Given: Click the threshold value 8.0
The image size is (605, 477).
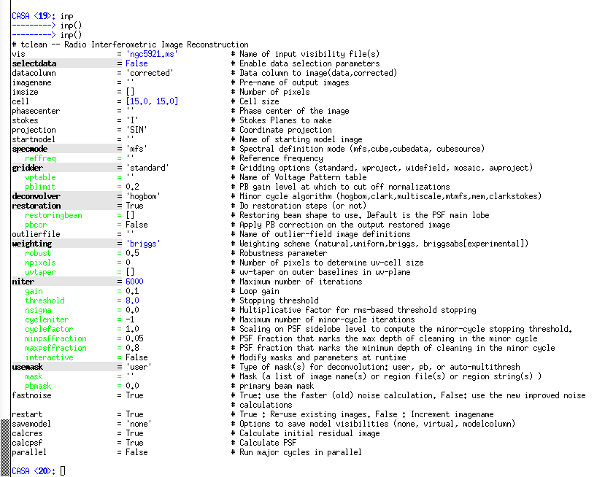Looking at the screenshot, I should [x=132, y=301].
